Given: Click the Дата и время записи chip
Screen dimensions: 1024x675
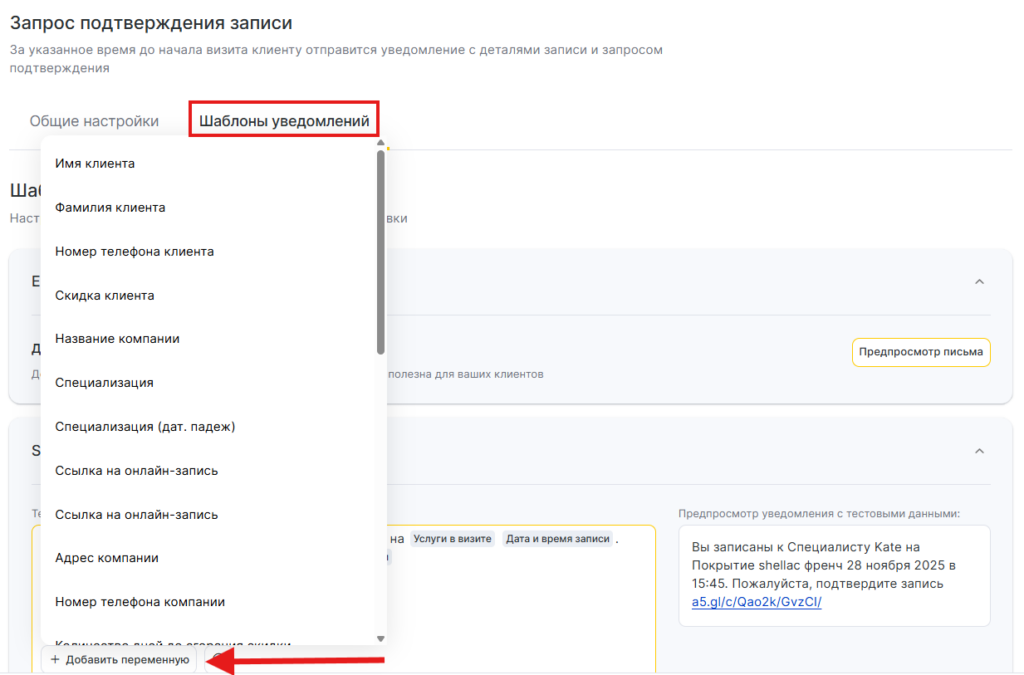Looking at the screenshot, I should point(557,539).
